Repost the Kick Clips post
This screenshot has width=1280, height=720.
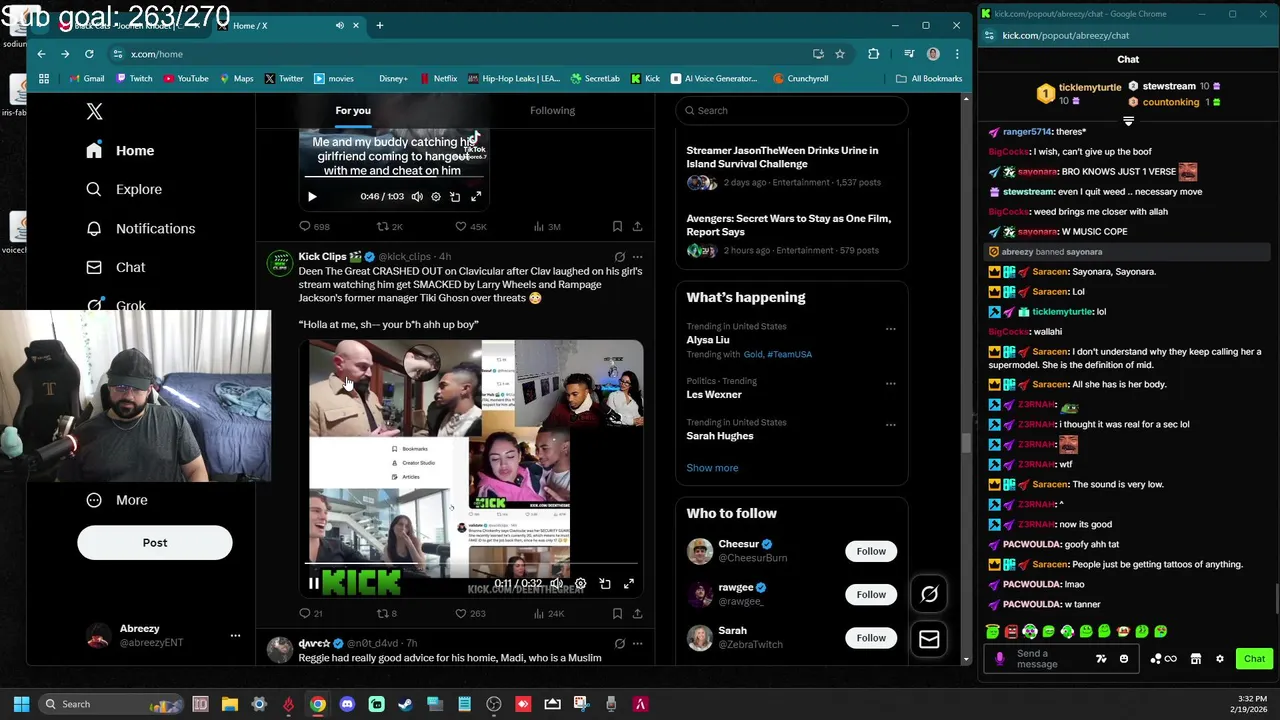pyautogui.click(x=386, y=613)
